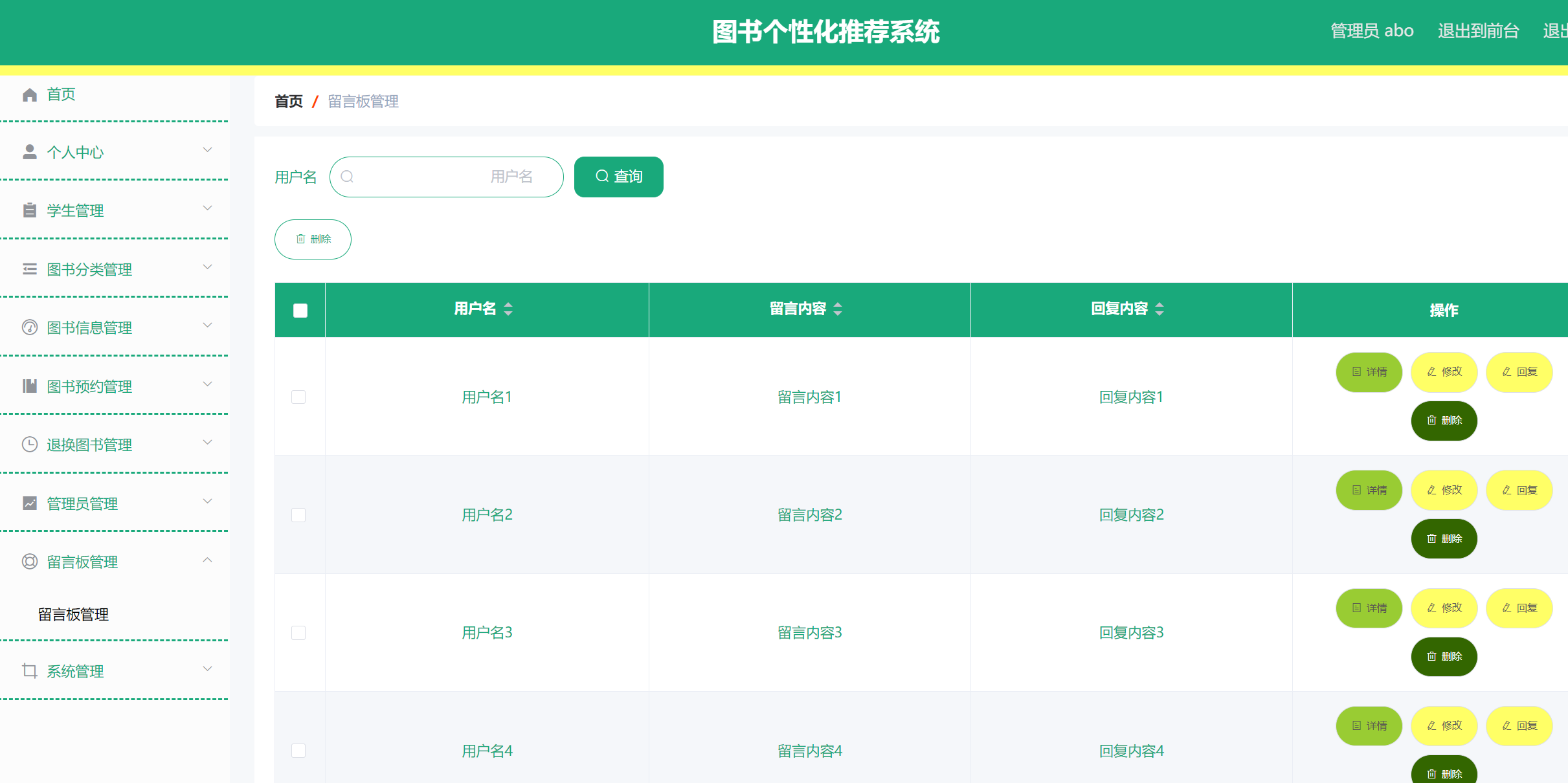This screenshot has height=783, width=1568.
Task: Check the select-all checkbox in table header
Action: tap(299, 311)
